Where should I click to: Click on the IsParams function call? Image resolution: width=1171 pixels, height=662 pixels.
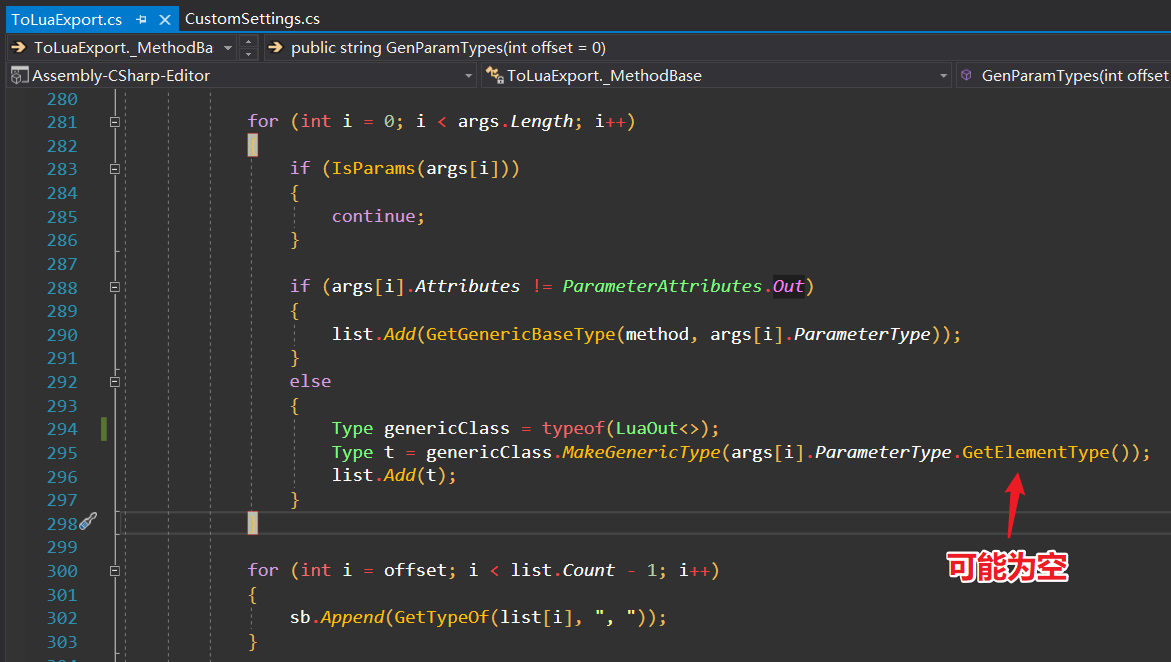373,169
